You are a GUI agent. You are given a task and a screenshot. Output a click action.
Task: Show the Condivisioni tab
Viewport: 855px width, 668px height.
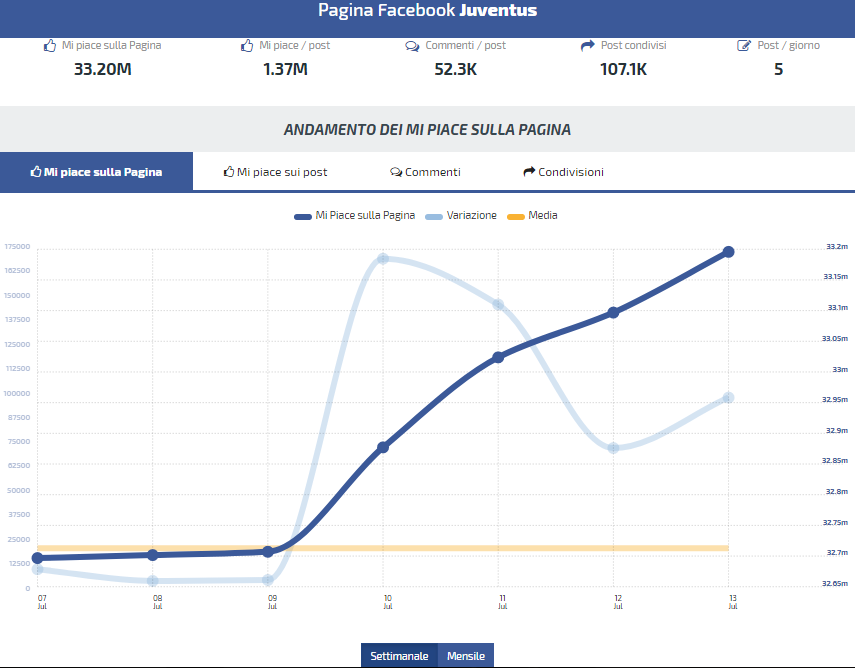(x=563, y=172)
